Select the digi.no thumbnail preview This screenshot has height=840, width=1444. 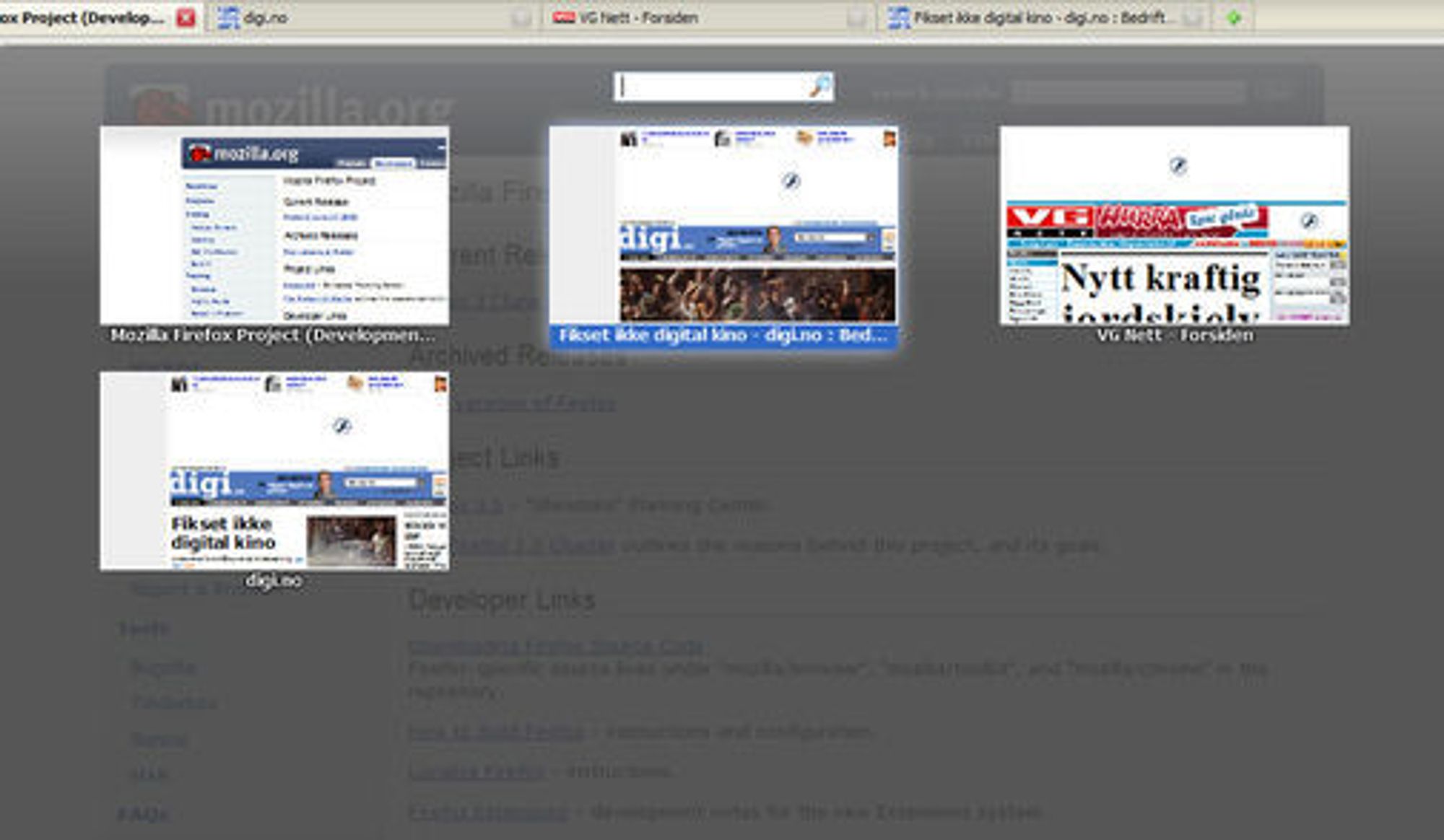click(274, 471)
